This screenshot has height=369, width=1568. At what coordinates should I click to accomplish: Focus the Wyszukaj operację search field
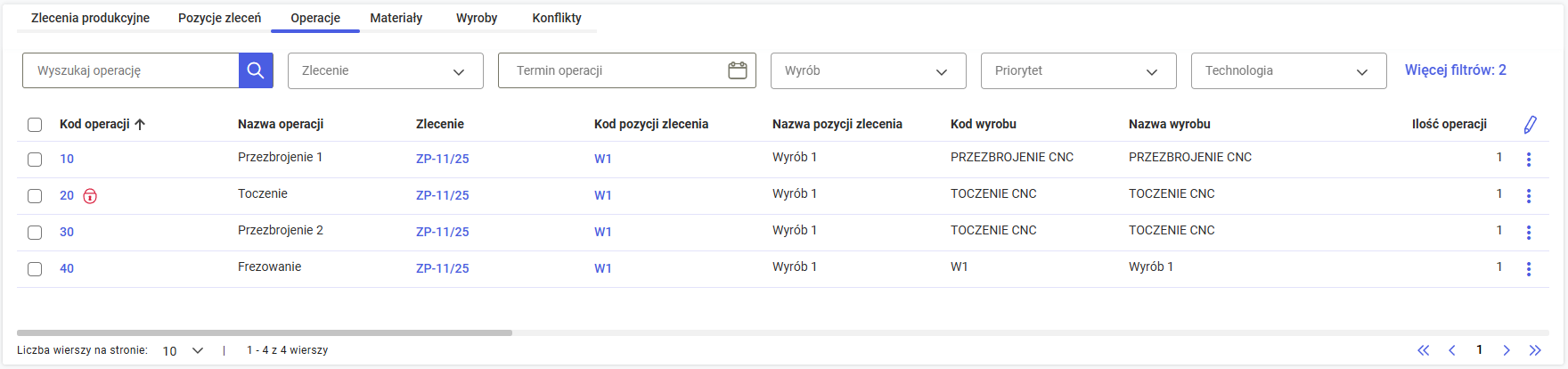(x=131, y=70)
